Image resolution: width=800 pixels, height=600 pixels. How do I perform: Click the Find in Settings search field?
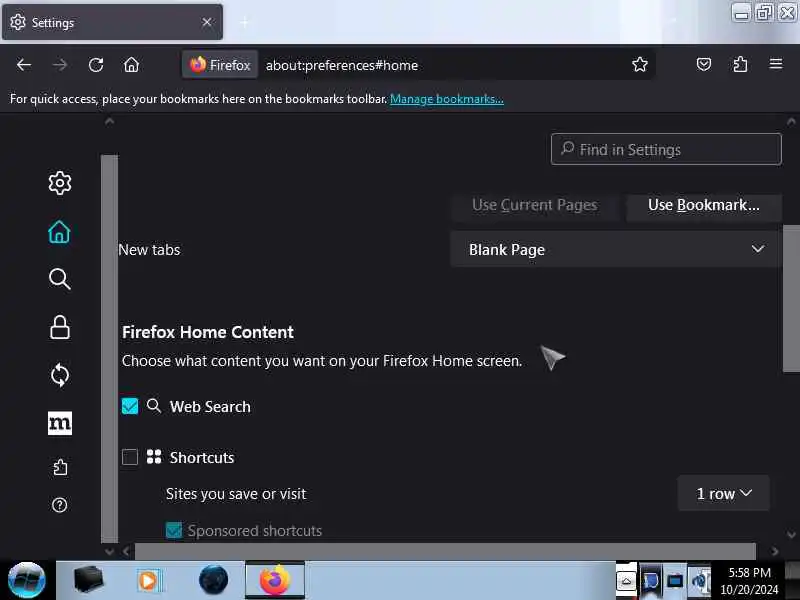[666, 149]
